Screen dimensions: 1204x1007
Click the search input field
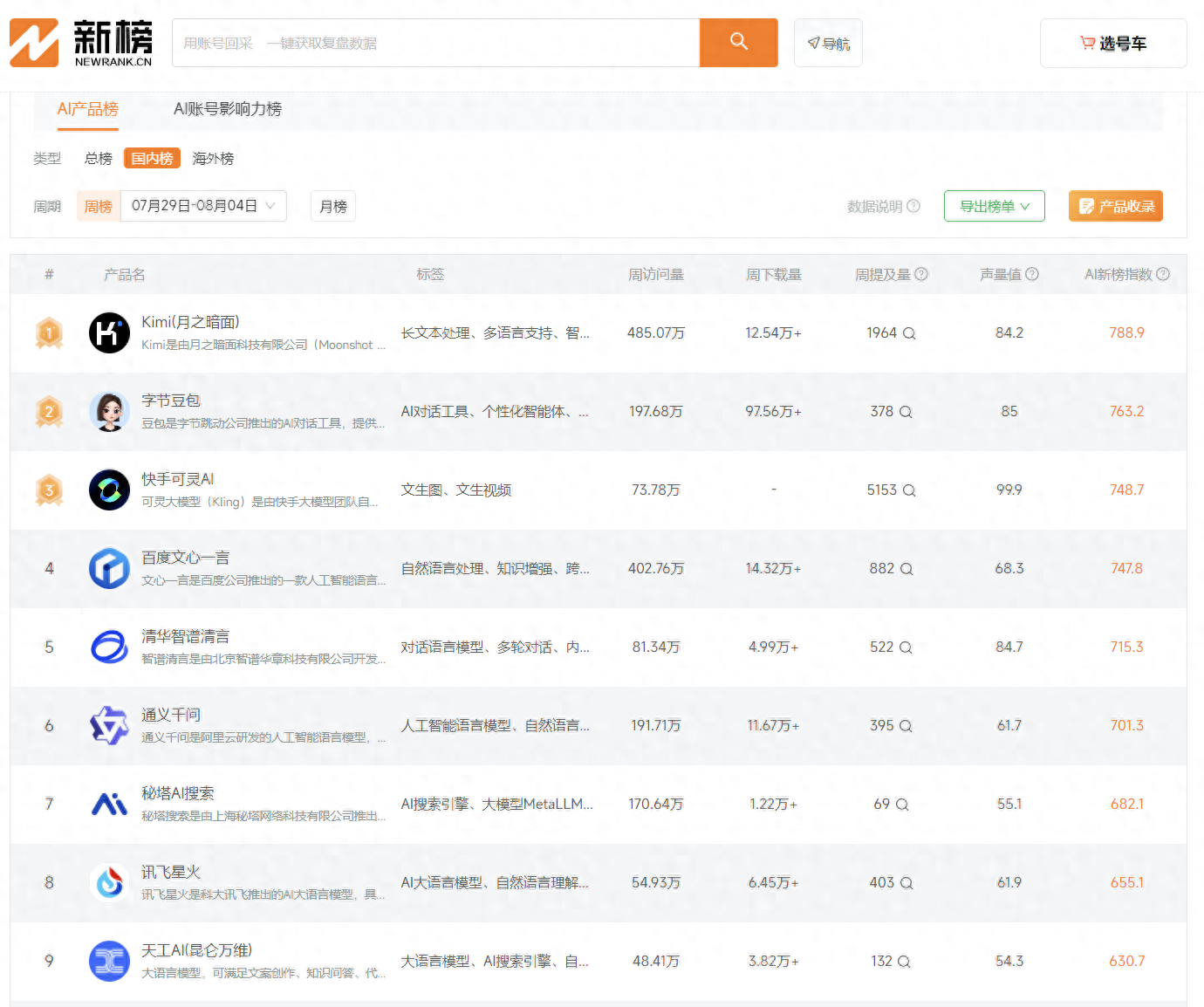(x=436, y=43)
